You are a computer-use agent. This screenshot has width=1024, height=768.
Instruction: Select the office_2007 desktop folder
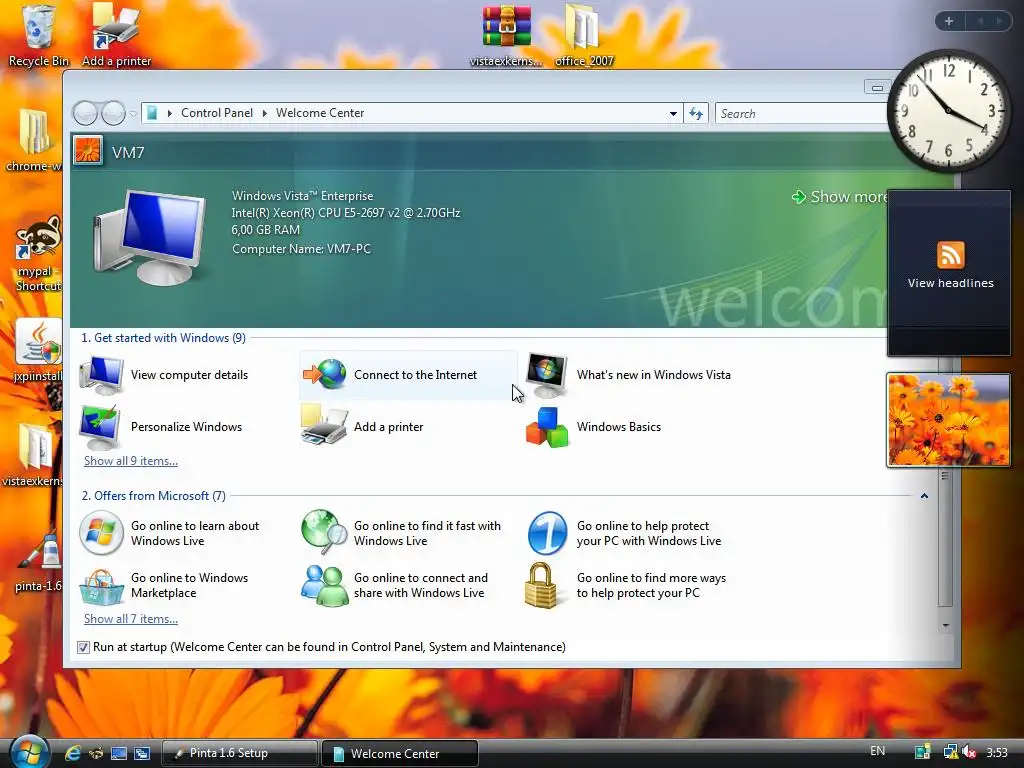[x=584, y=36]
